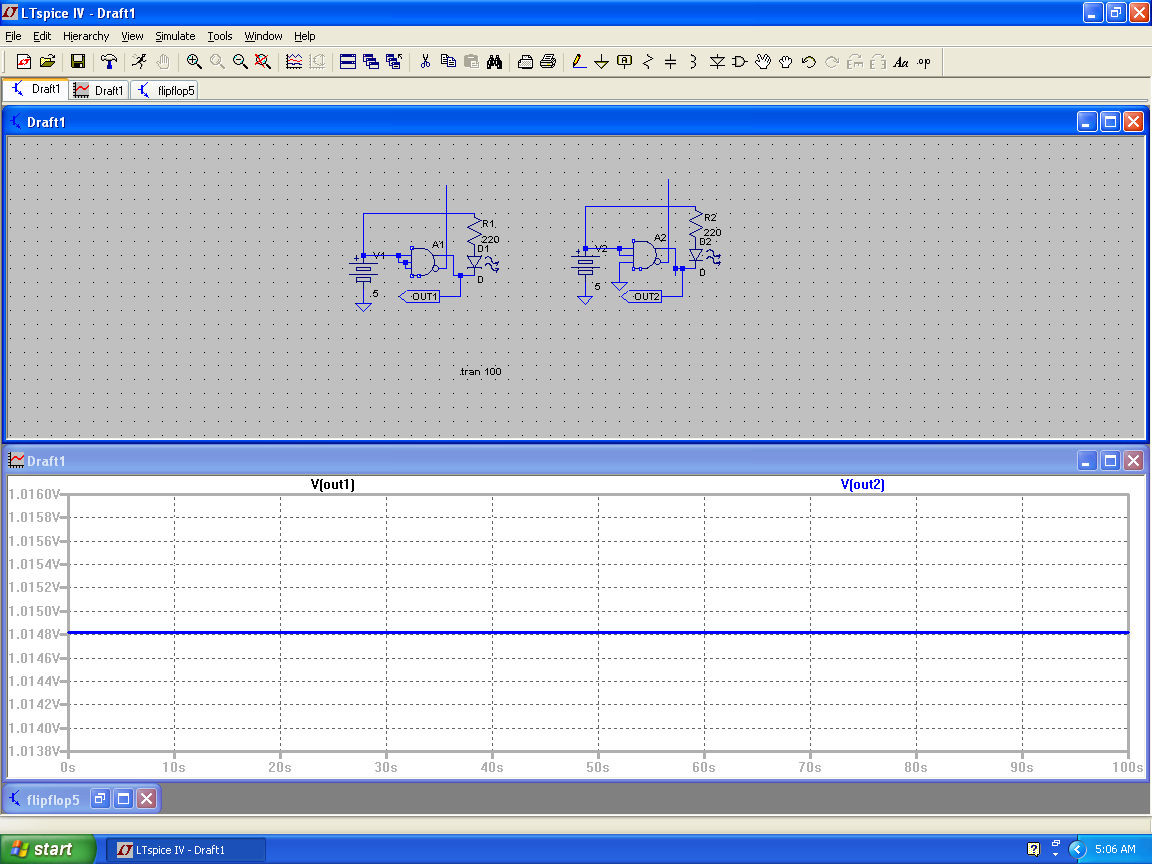This screenshot has width=1152, height=864.
Task: Open the Hierarchy menu
Action: pyautogui.click(x=86, y=36)
